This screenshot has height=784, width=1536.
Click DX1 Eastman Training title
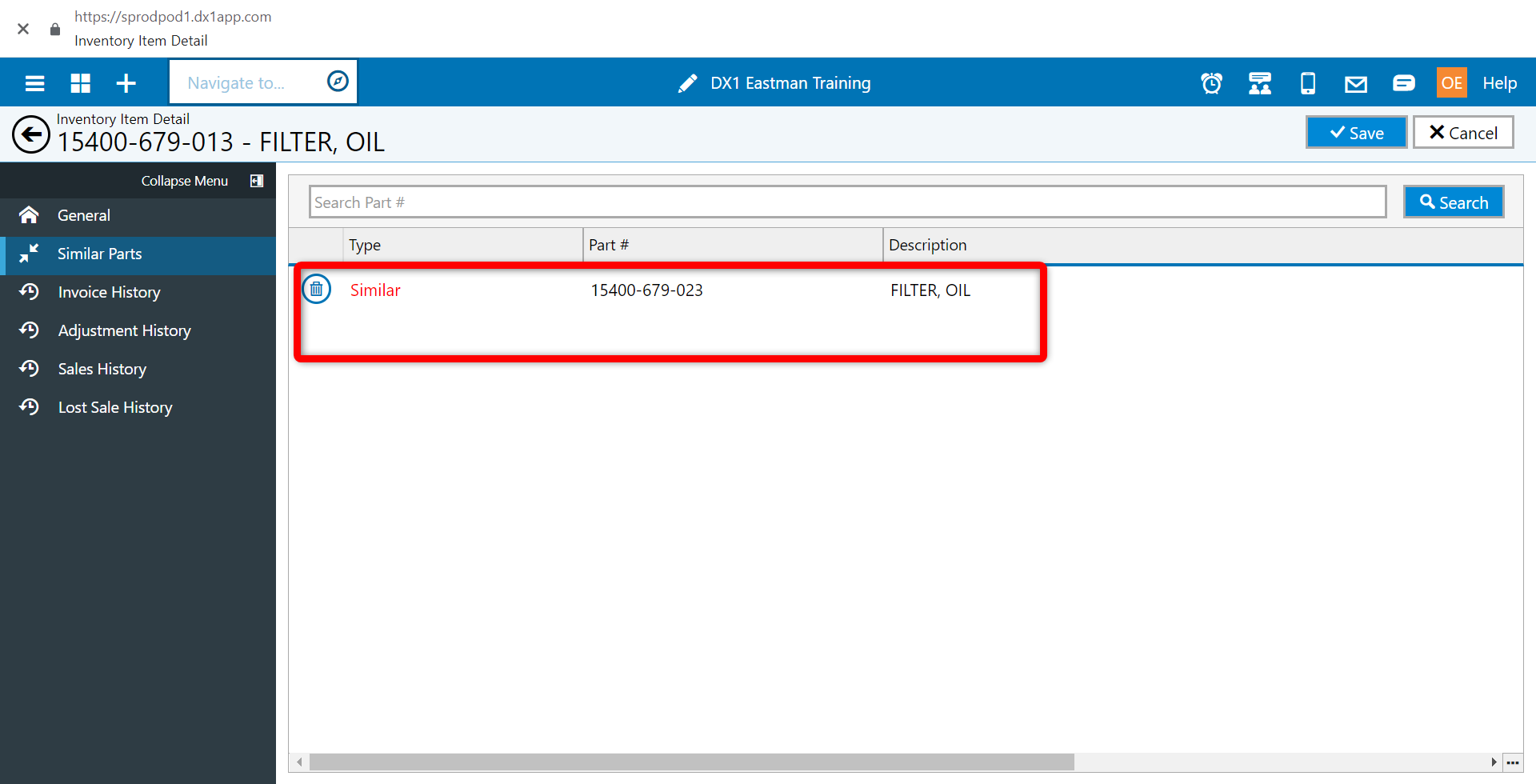pyautogui.click(x=790, y=83)
